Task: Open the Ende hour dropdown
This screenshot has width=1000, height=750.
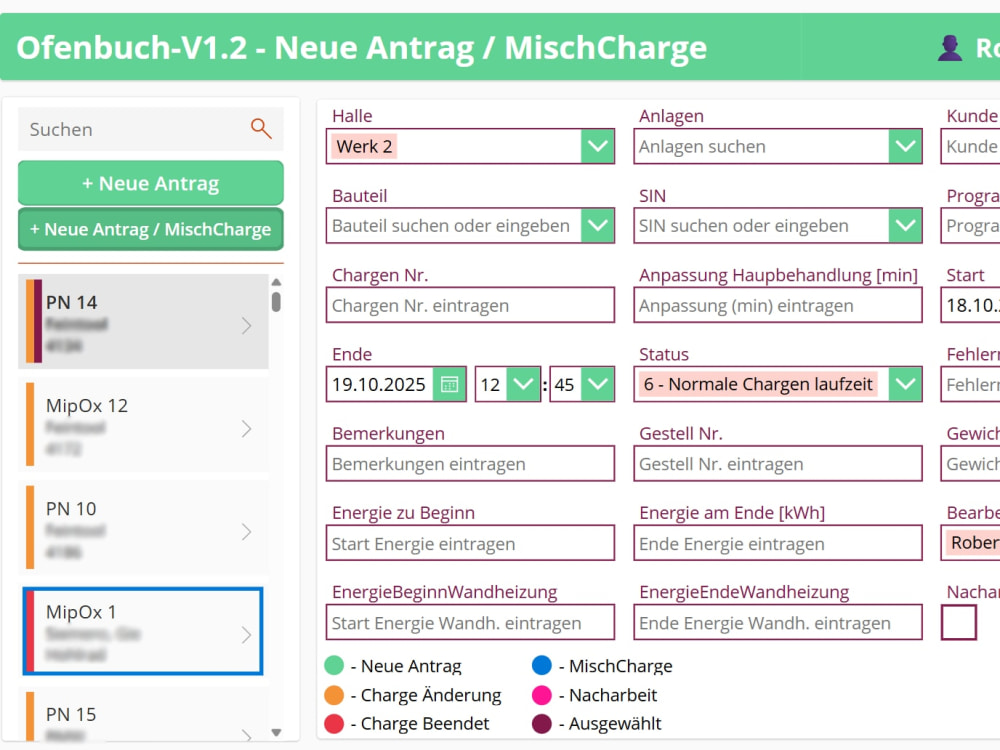Action: pyautogui.click(x=523, y=384)
